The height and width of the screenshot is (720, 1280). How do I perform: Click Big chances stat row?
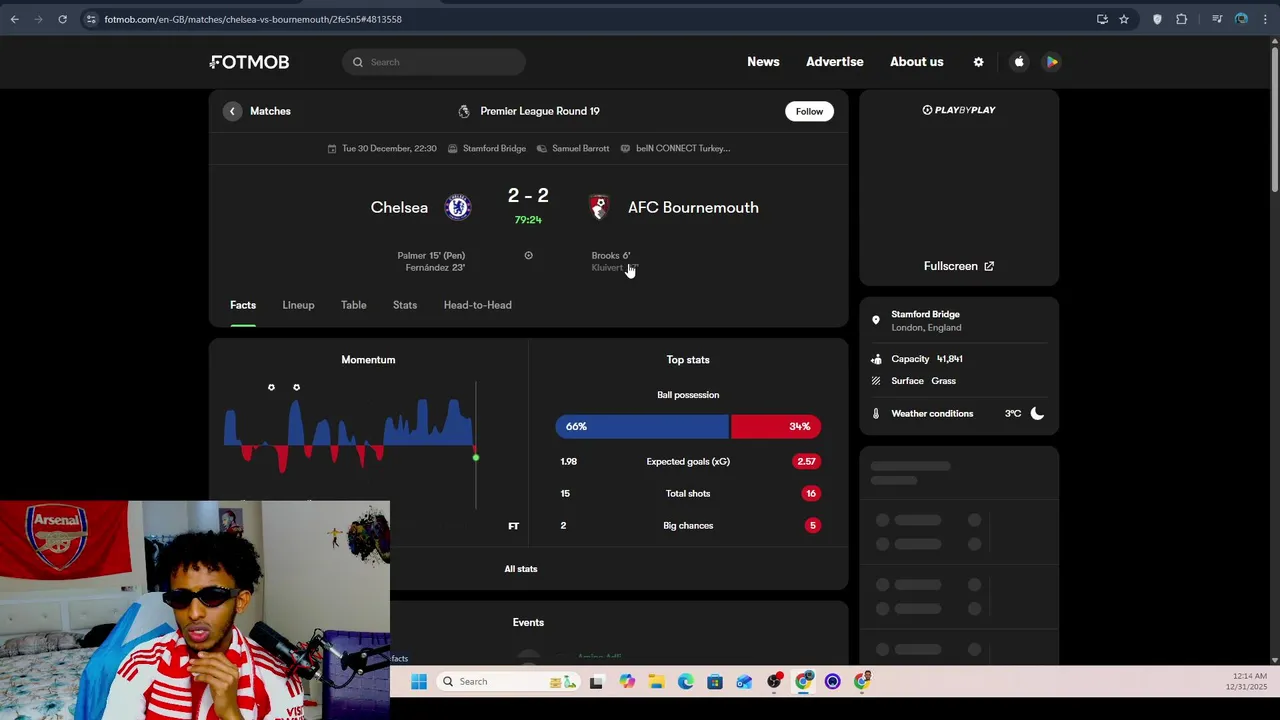(x=688, y=525)
